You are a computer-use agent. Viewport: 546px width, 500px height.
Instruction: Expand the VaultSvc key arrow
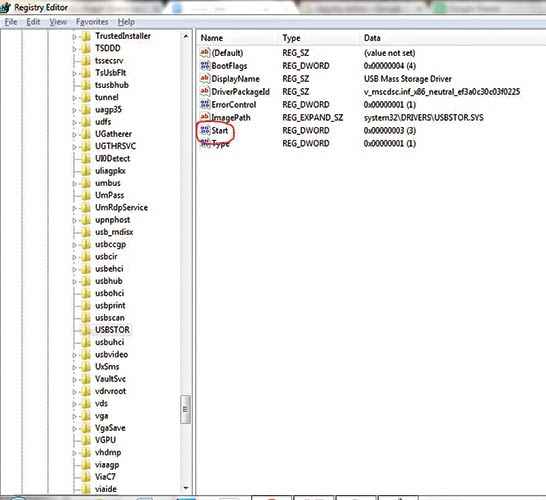pyautogui.click(x=74, y=379)
